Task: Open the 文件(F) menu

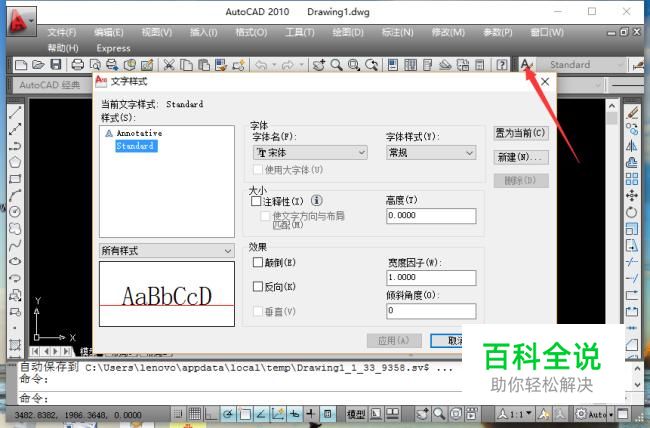Action: click(x=62, y=32)
